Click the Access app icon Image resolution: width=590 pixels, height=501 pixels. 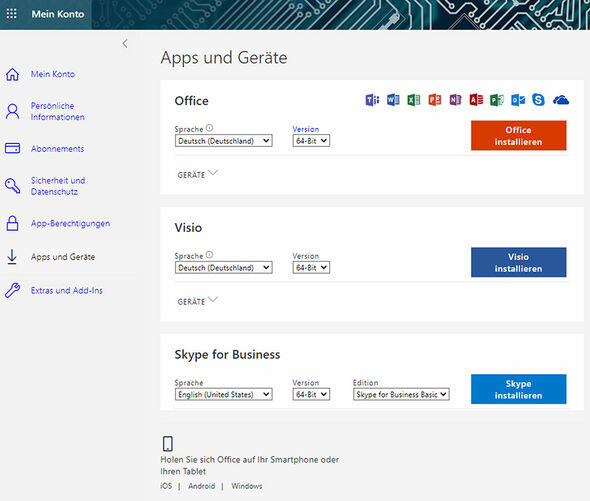(476, 100)
